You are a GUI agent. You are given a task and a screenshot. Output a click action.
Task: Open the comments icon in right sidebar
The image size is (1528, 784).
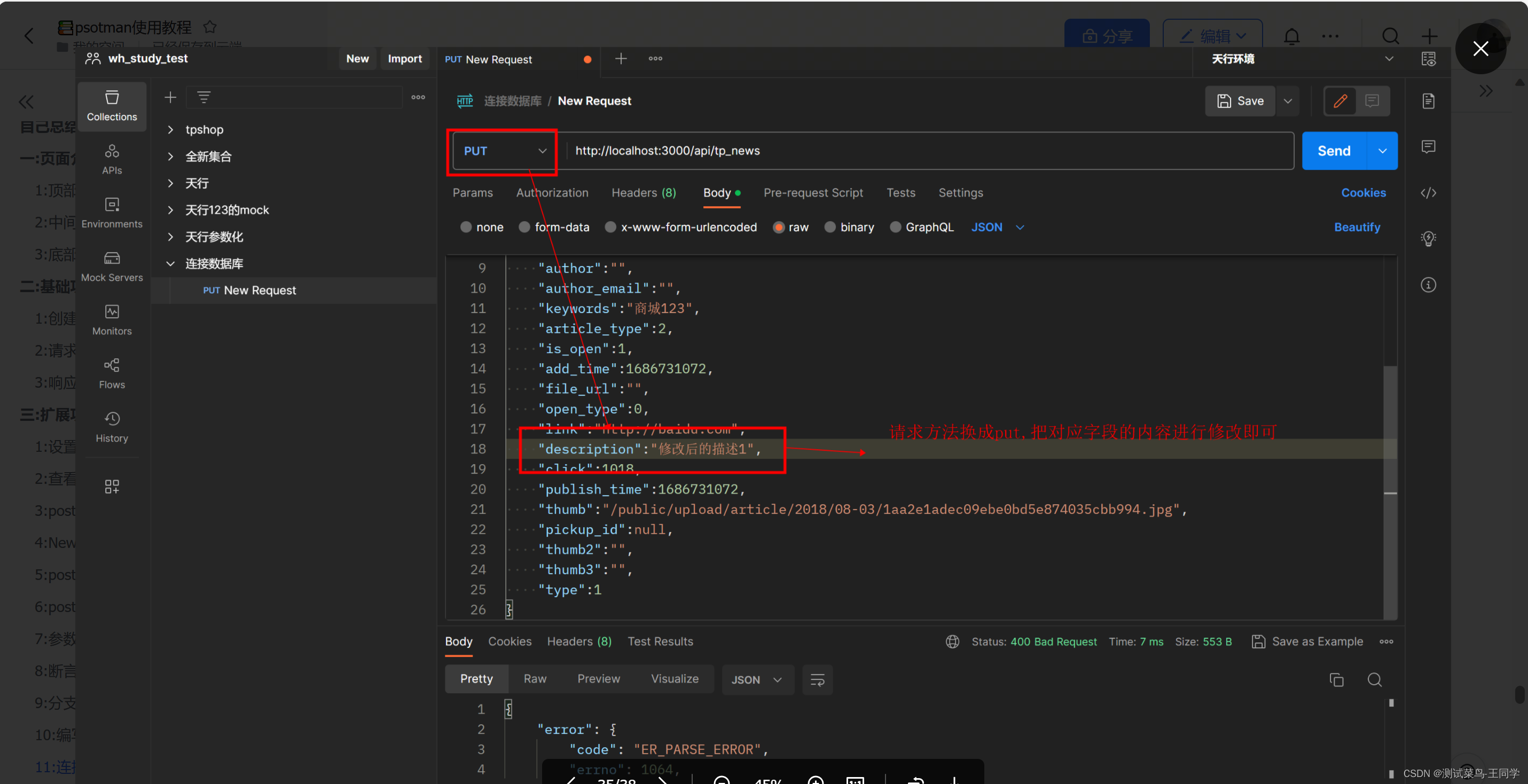1428,146
